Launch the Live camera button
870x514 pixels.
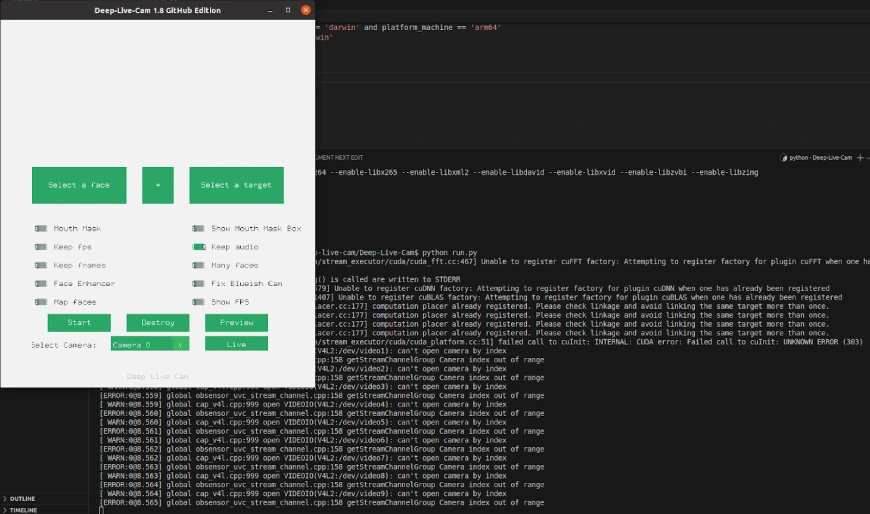coord(236,344)
